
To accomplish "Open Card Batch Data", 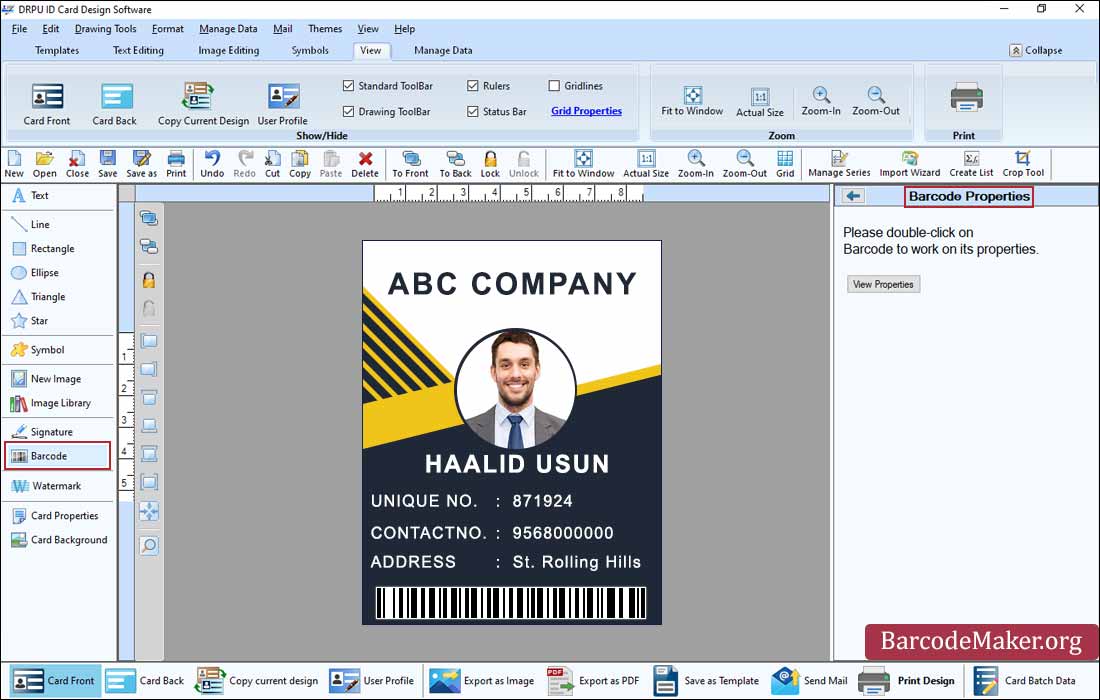I will (x=1025, y=680).
